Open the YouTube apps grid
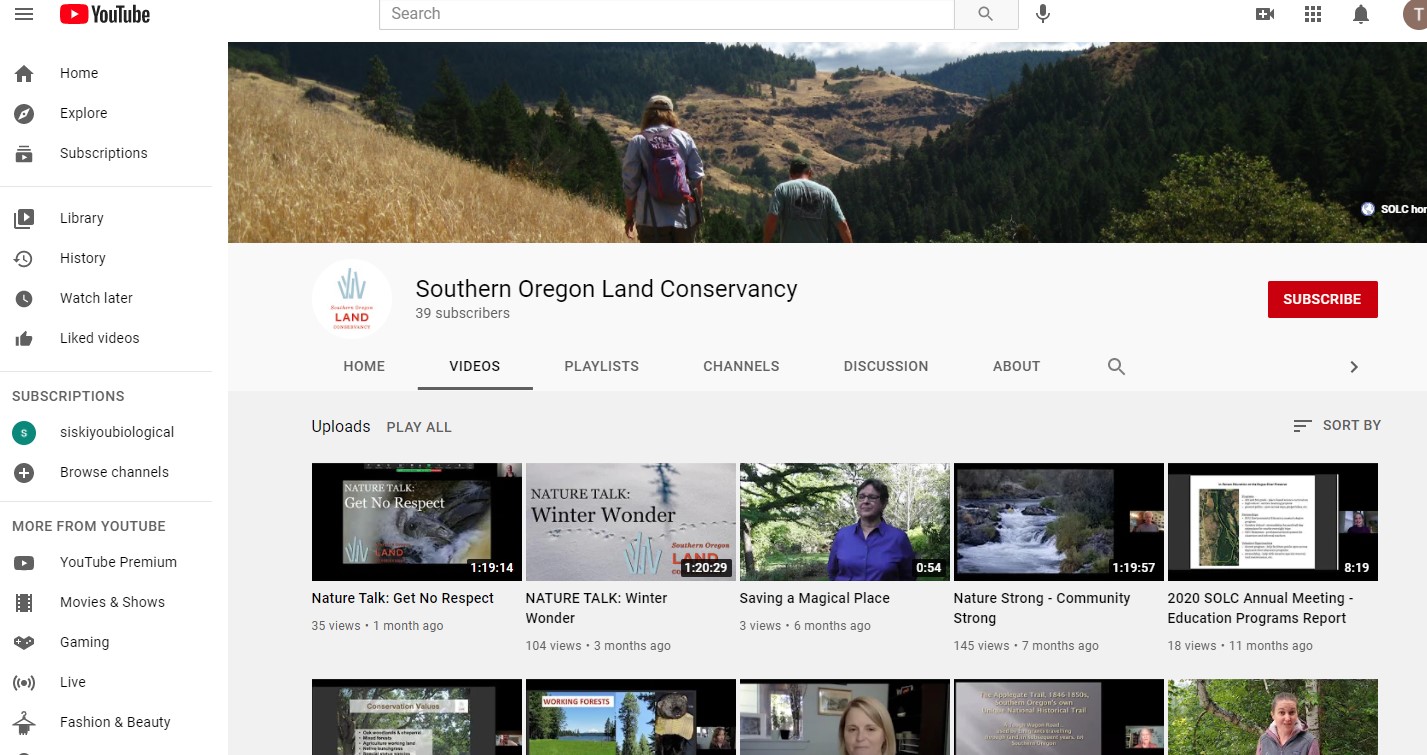Screen dimensions: 1427x755 [1313, 14]
